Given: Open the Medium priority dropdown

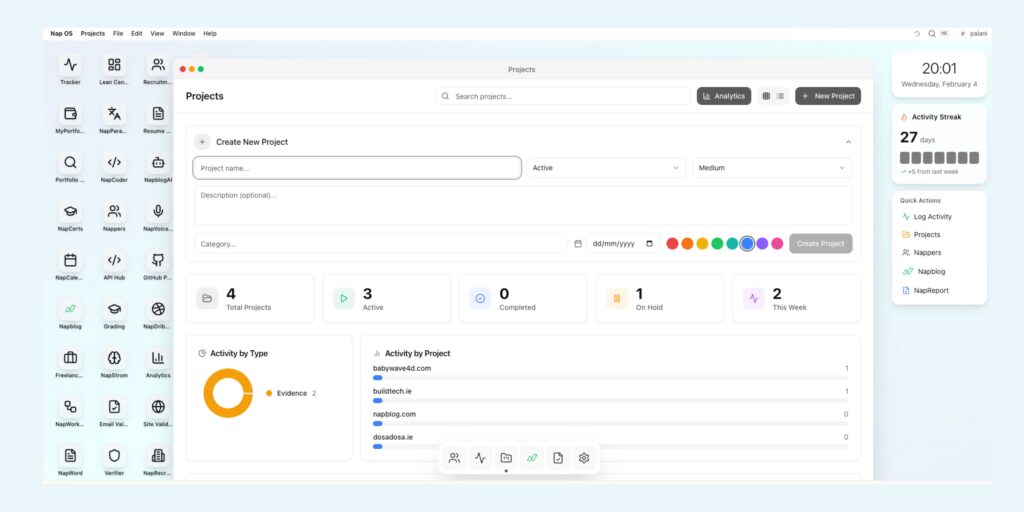Looking at the screenshot, I should click(x=772, y=168).
